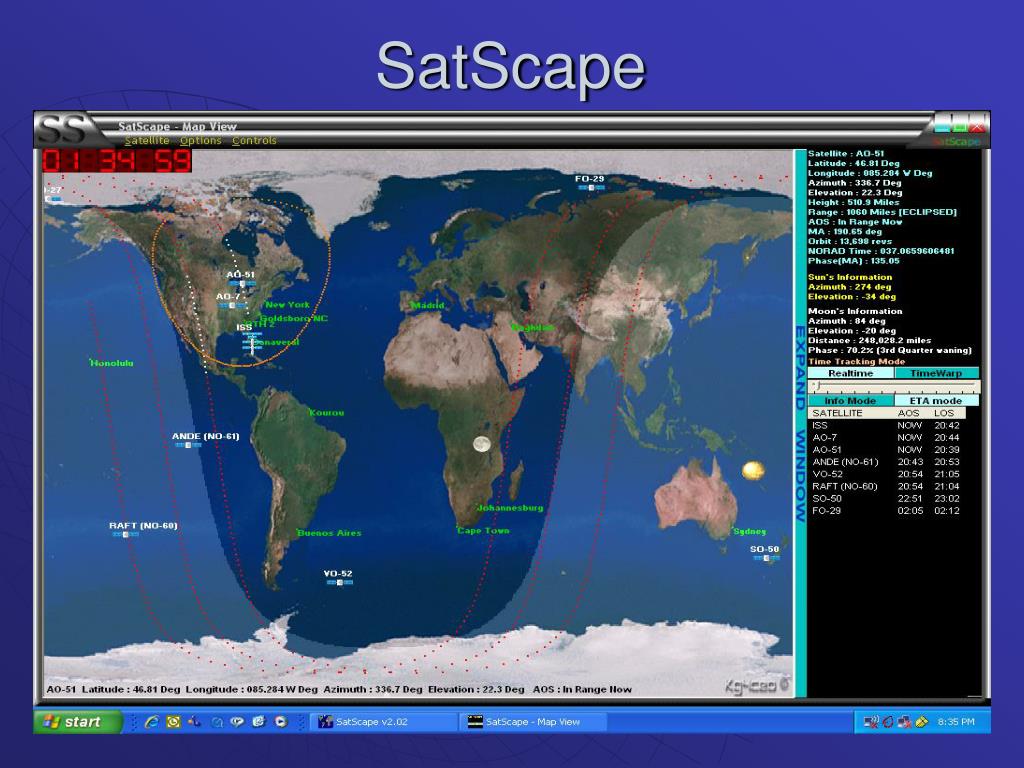This screenshot has width=1024, height=768.
Task: Click the red digital clock display
Action: (x=117, y=161)
